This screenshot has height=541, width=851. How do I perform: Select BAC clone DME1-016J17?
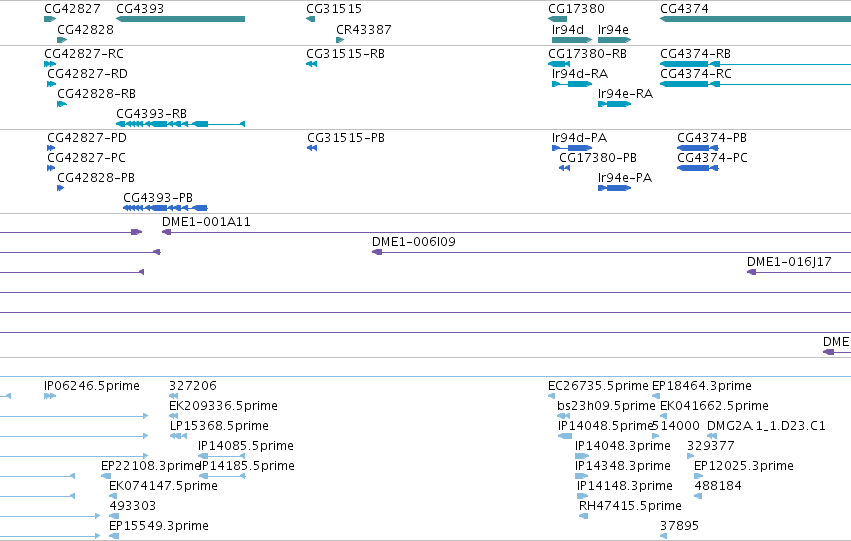point(789,262)
